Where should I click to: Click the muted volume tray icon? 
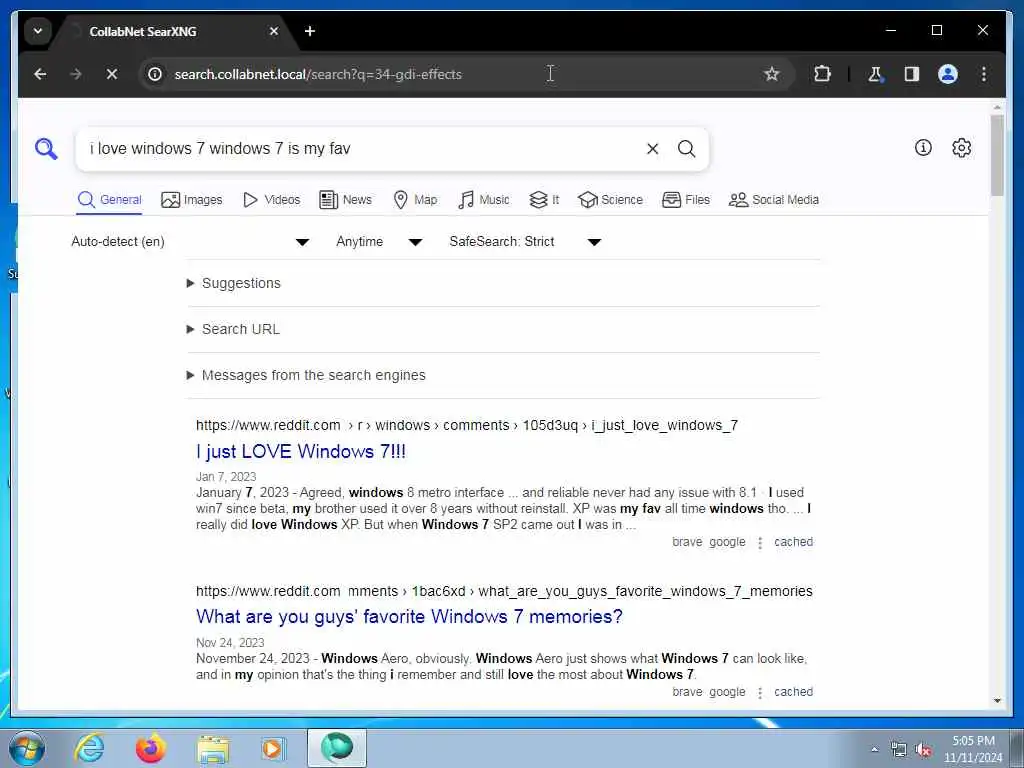[923, 750]
